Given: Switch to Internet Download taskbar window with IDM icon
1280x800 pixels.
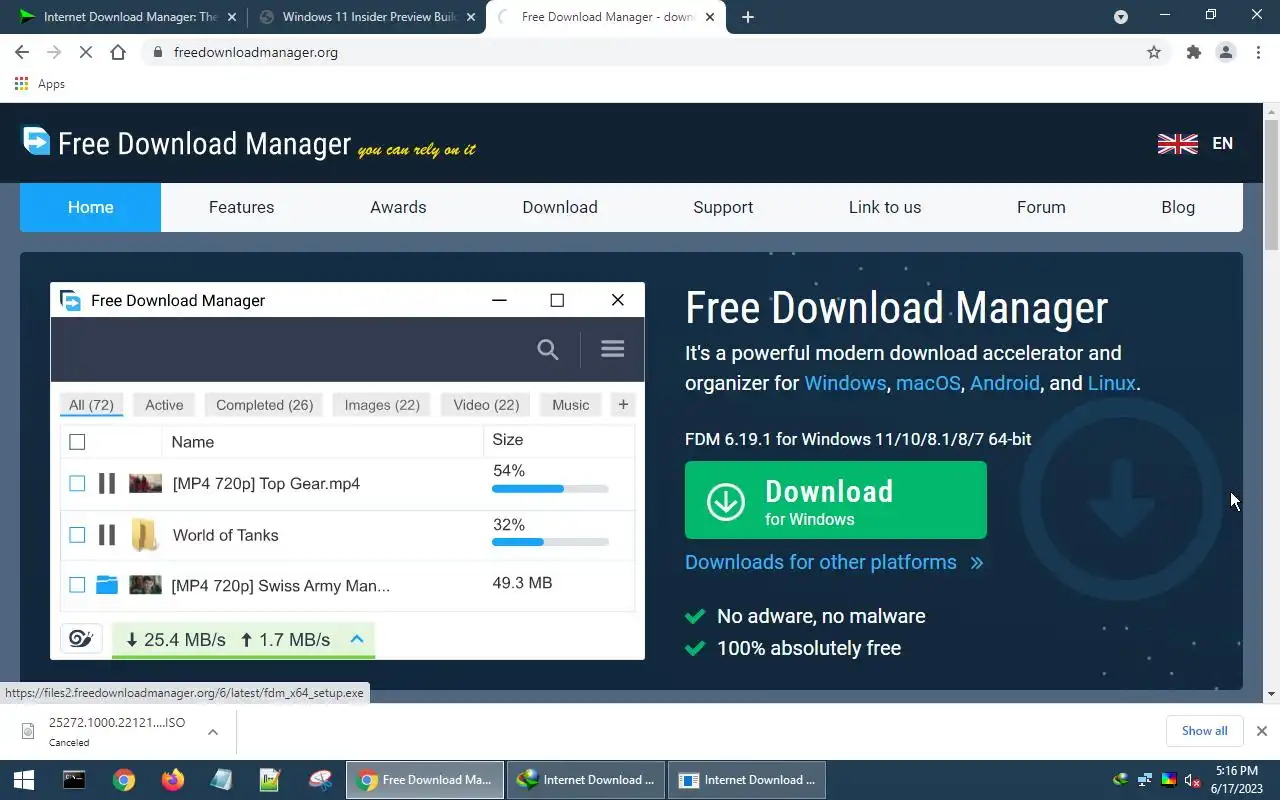Looking at the screenshot, I should 586,780.
